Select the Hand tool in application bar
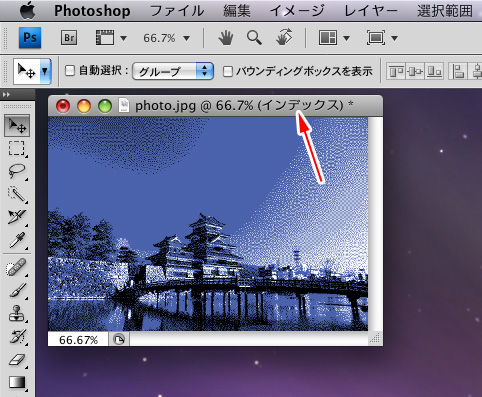Image resolution: width=482 pixels, height=397 pixels. click(x=226, y=38)
